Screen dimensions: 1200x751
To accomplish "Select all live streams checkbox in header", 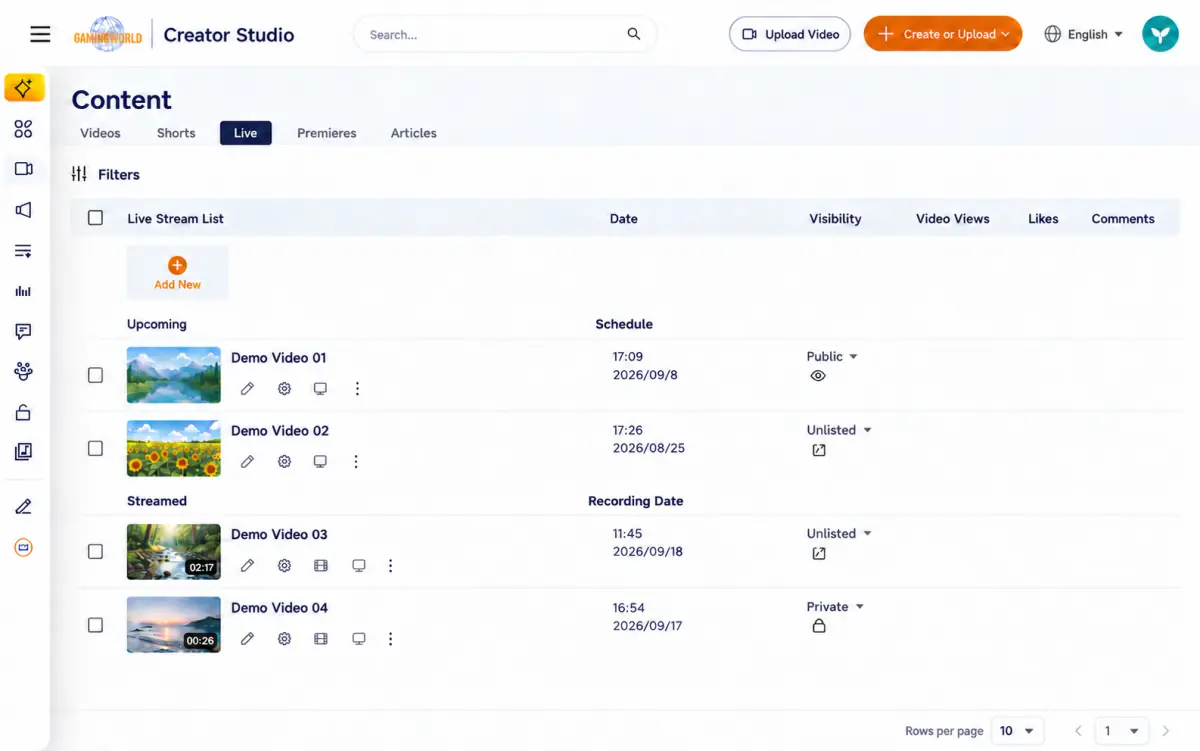I will [x=95, y=218].
